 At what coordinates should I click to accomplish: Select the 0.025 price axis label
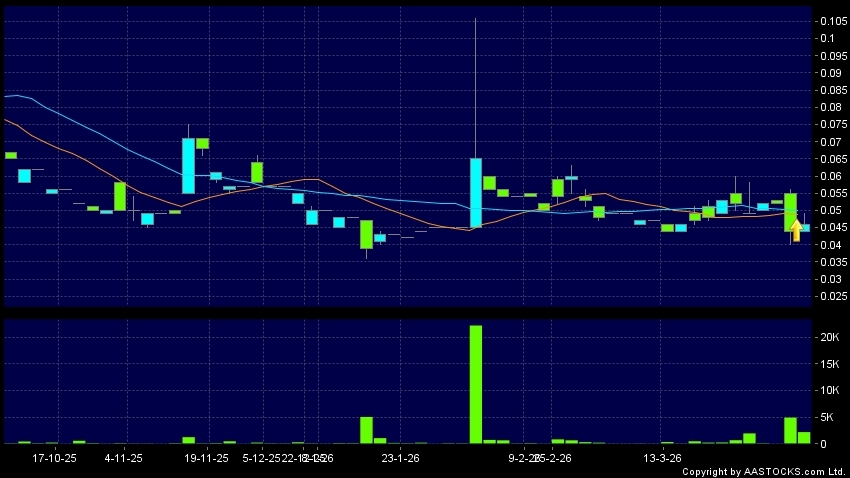pos(832,296)
